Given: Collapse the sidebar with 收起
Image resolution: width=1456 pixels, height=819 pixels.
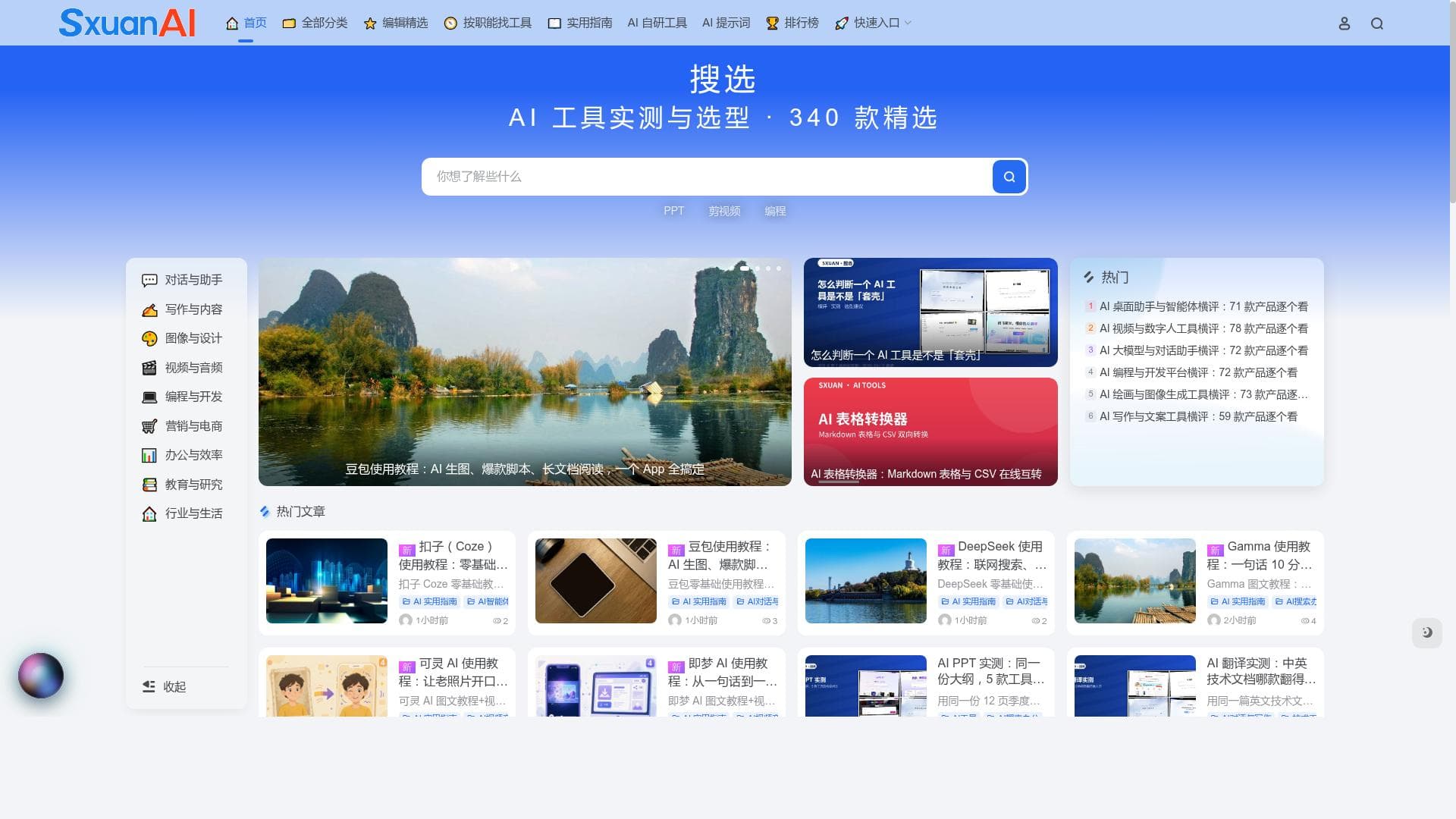Looking at the screenshot, I should (x=165, y=686).
